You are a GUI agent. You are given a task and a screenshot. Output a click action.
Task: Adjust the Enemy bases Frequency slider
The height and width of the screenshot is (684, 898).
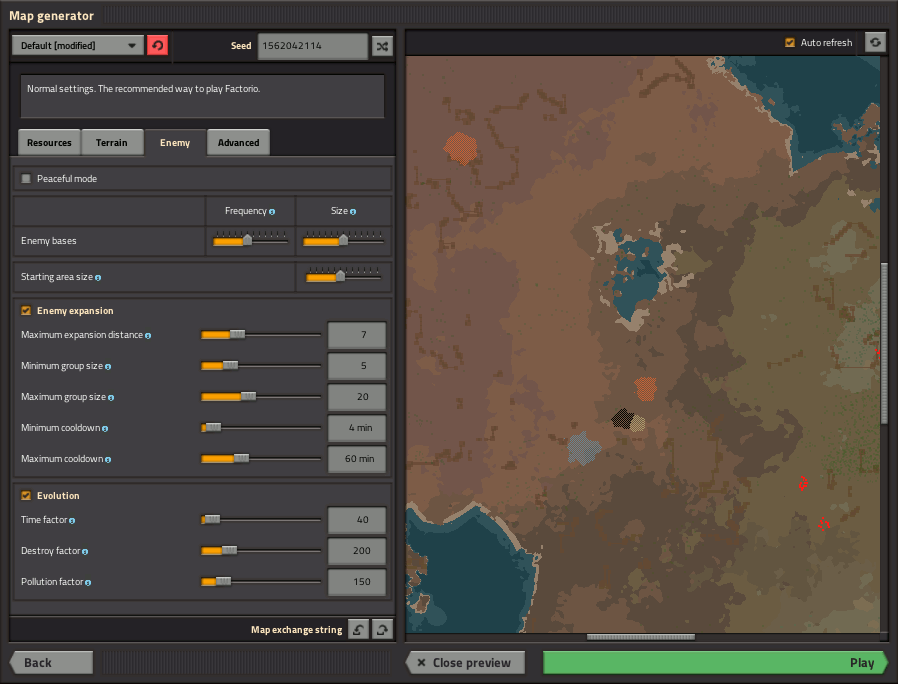250,241
